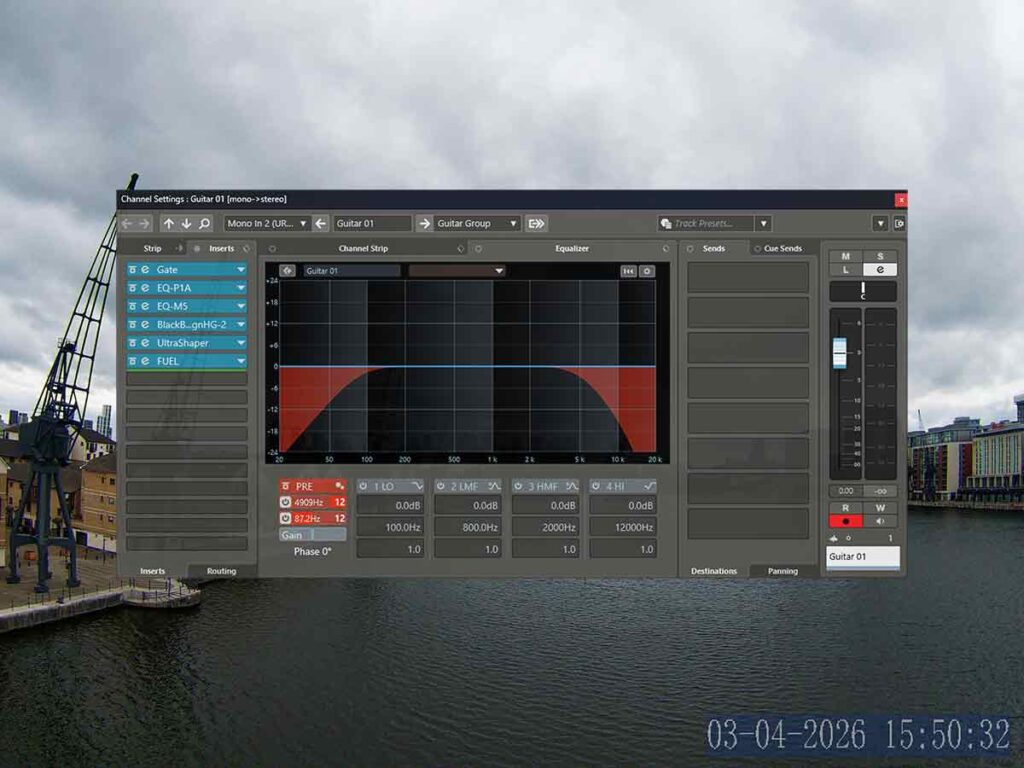Mute the Guitar 01 channel
Screen dimensions: 1024x768
tap(845, 257)
